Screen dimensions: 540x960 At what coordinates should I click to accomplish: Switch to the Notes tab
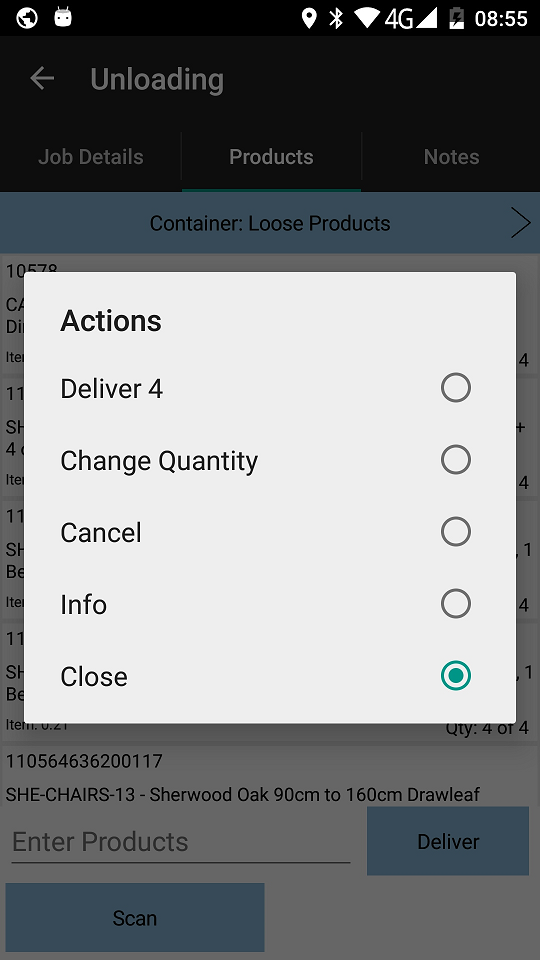coord(451,157)
